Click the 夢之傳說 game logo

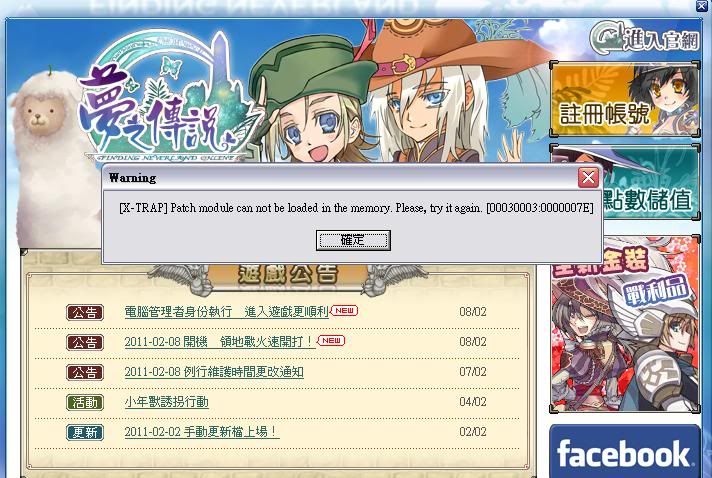point(170,98)
